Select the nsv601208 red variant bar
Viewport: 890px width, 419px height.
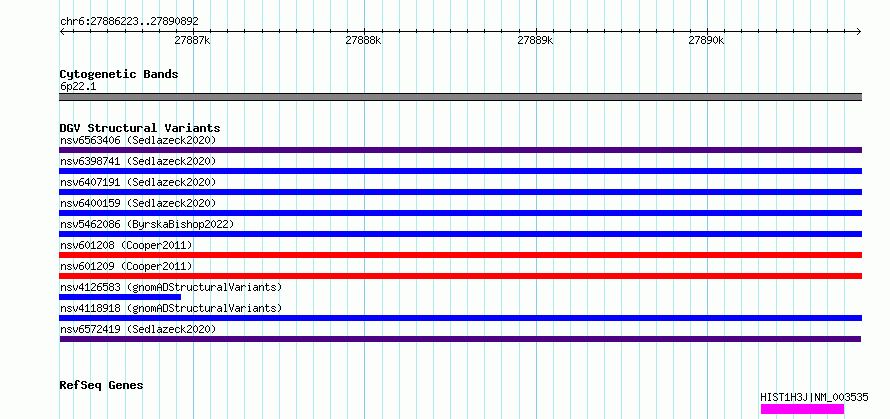pos(460,255)
